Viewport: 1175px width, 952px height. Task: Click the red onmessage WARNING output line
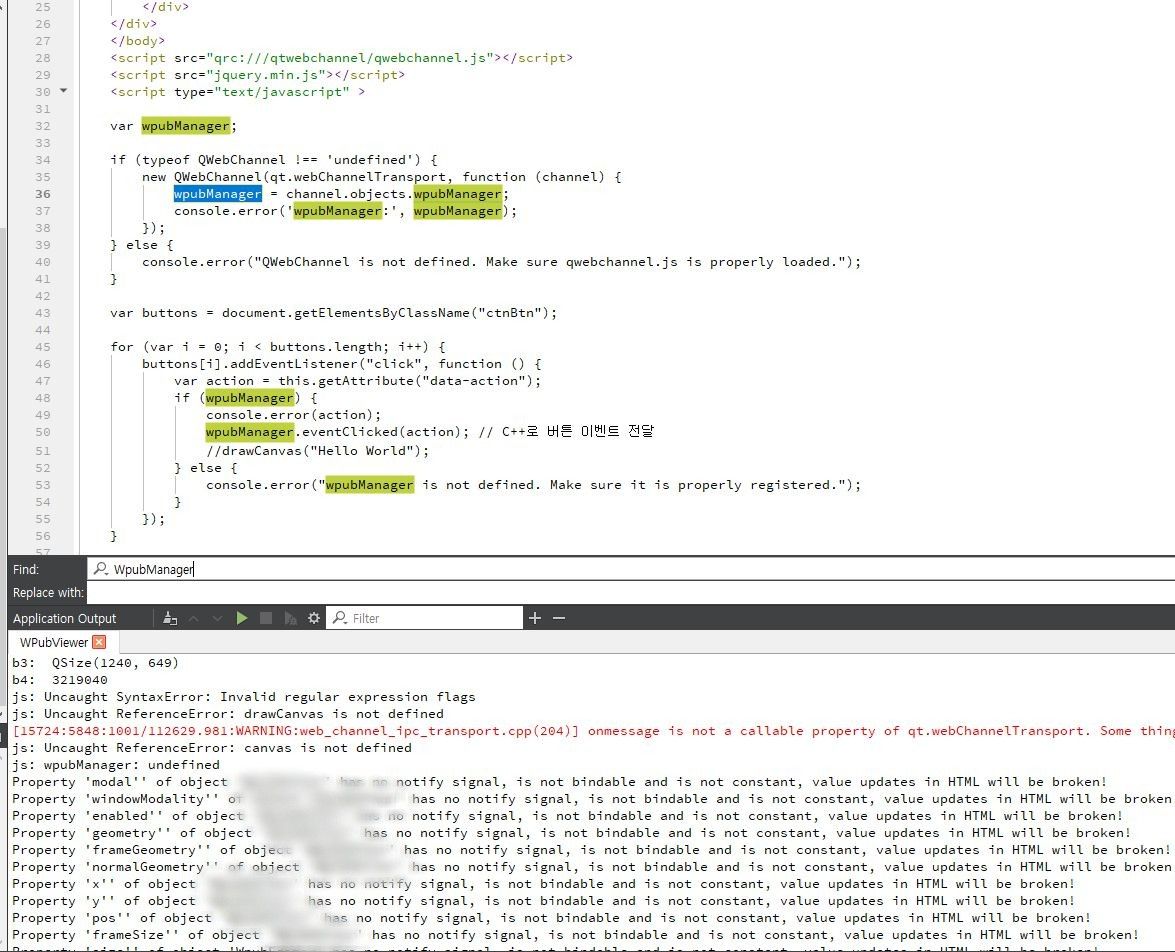pos(593,731)
